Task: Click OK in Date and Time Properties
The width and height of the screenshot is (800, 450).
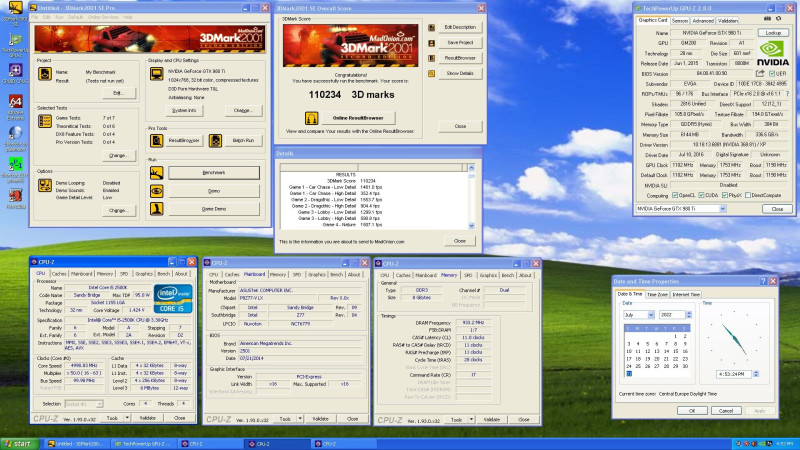Action: pos(692,411)
